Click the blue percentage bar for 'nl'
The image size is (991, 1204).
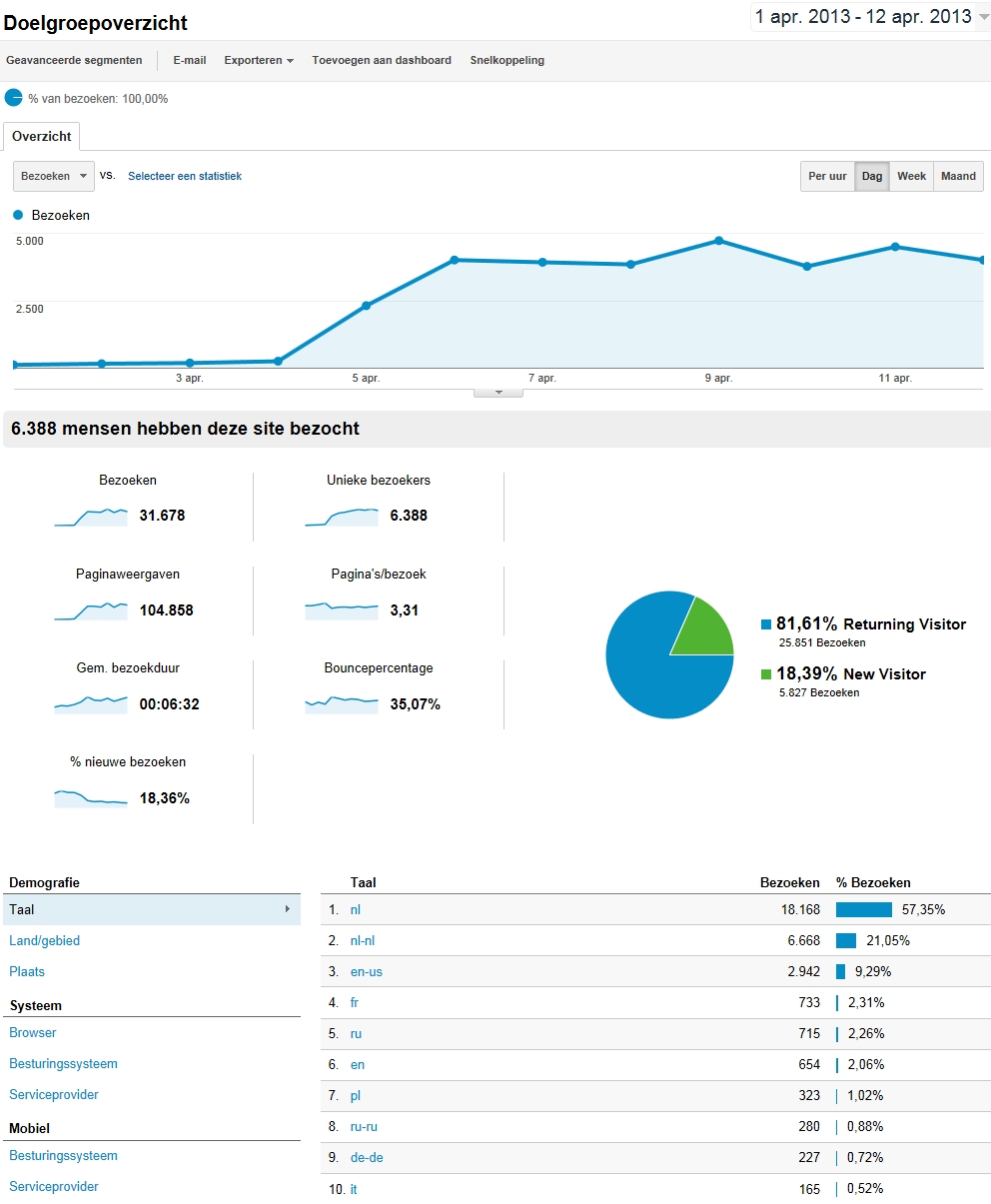point(864,909)
